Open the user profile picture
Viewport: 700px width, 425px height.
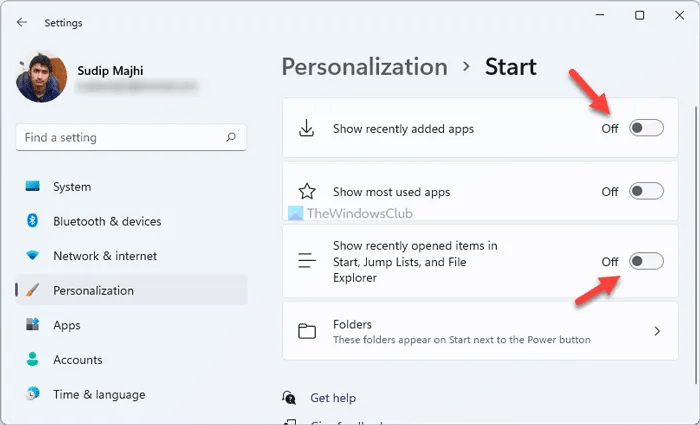[x=42, y=78]
